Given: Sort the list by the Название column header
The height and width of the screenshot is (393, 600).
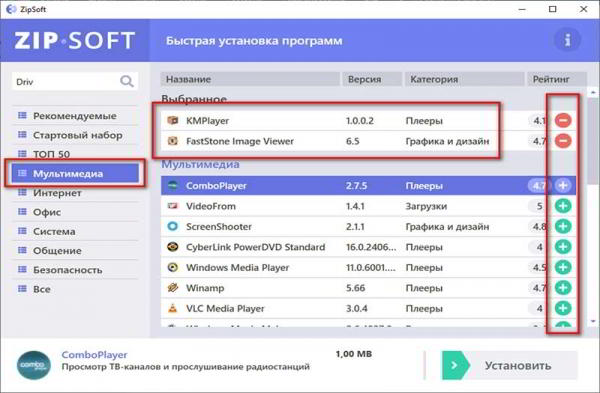Looking at the screenshot, I should [x=250, y=79].
